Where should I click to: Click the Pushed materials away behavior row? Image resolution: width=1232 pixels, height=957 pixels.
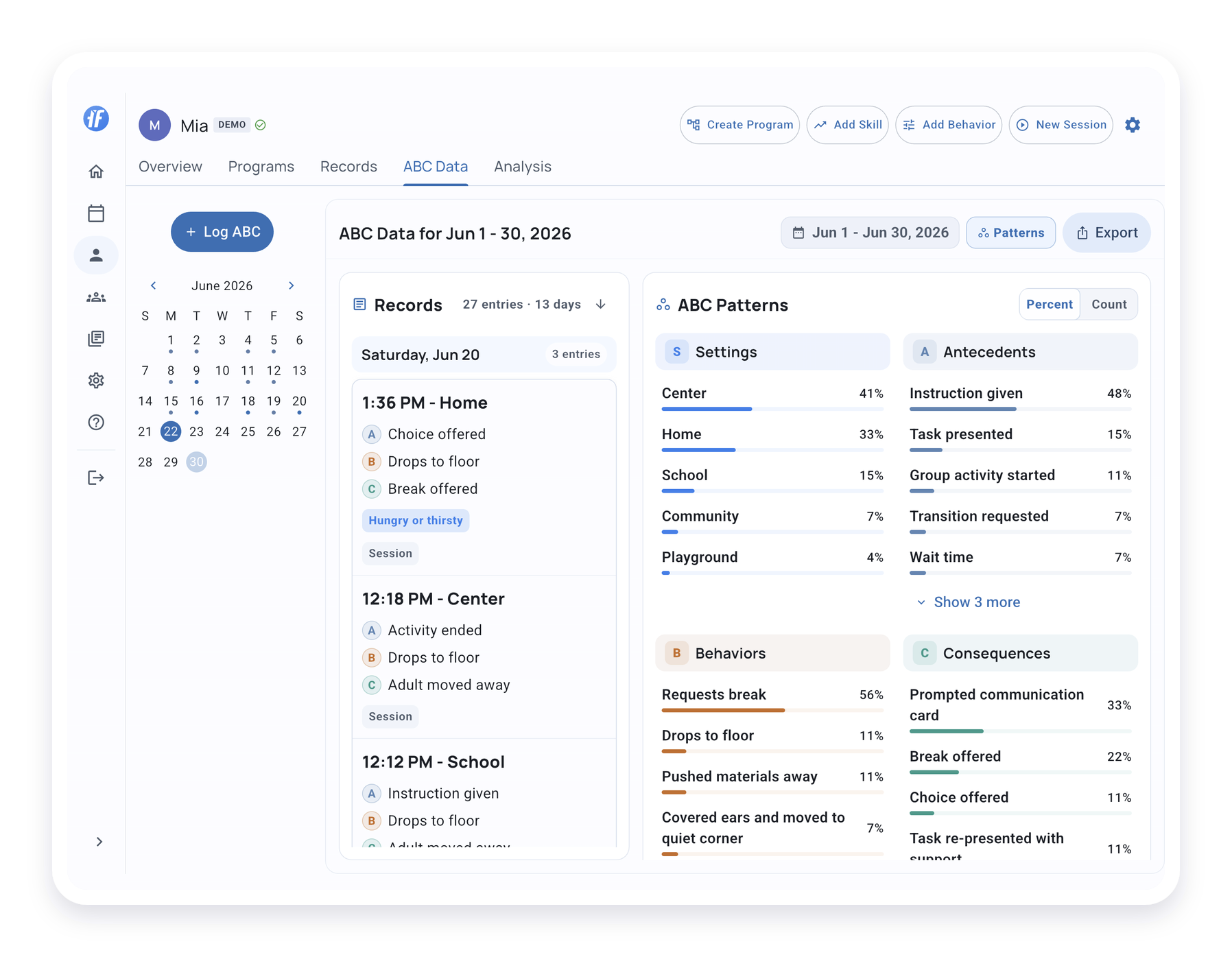pyautogui.click(x=772, y=782)
